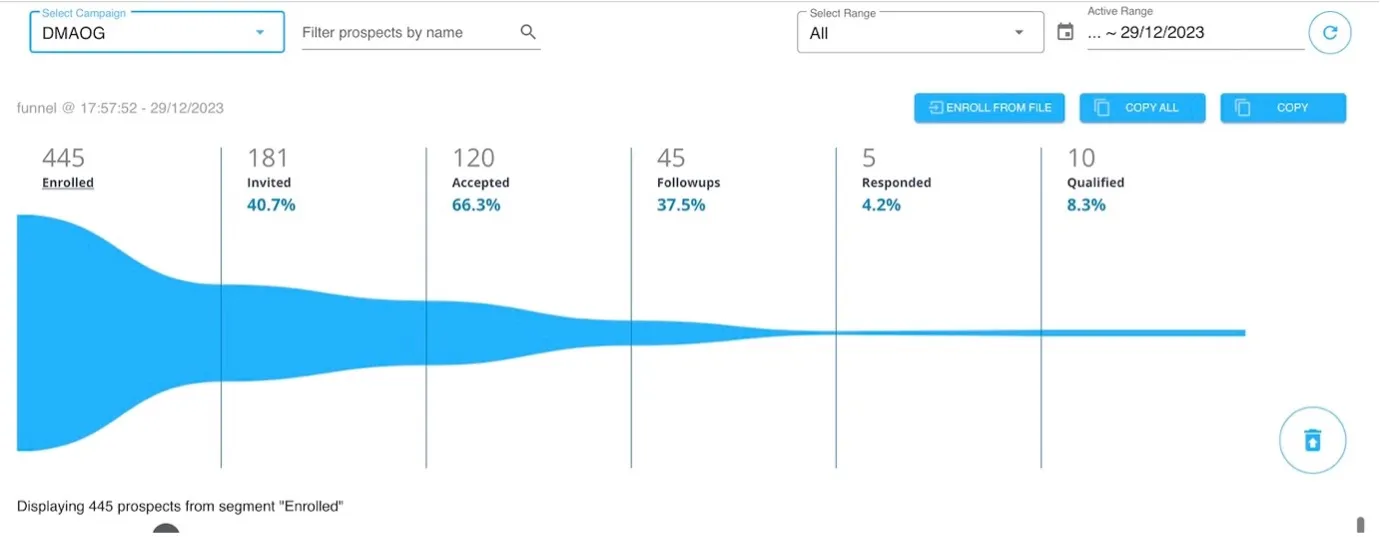Image resolution: width=1384 pixels, height=537 pixels.
Task: Click the funnel timestamp text
Action: tap(121, 108)
